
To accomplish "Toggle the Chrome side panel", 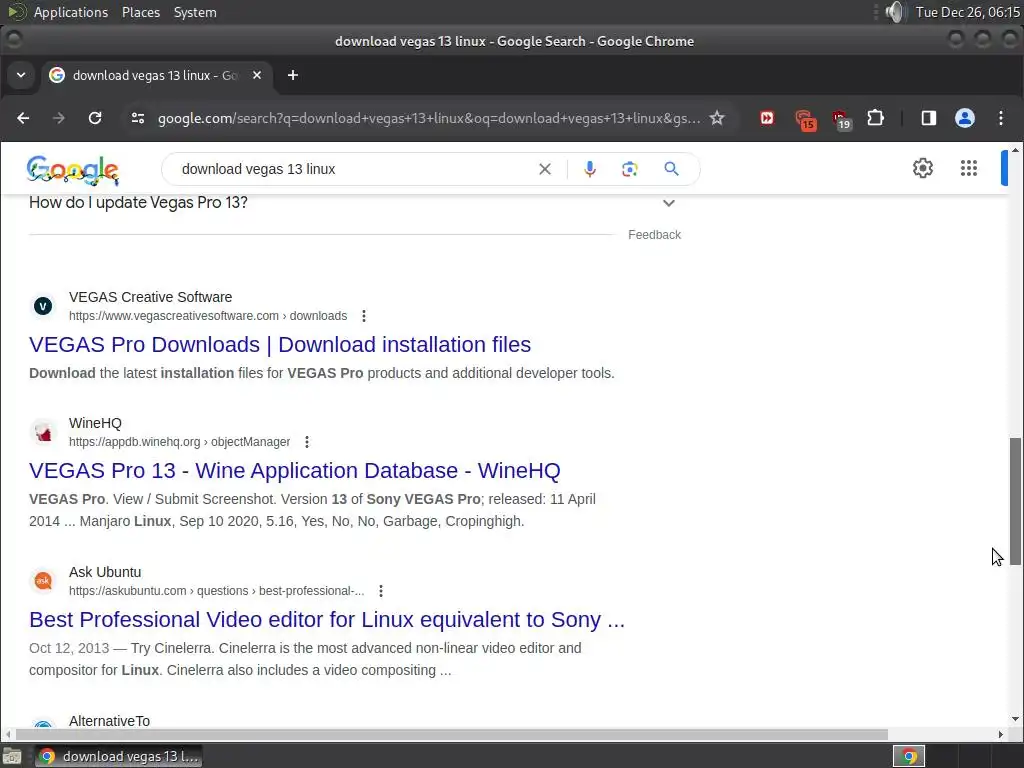I will click(929, 118).
